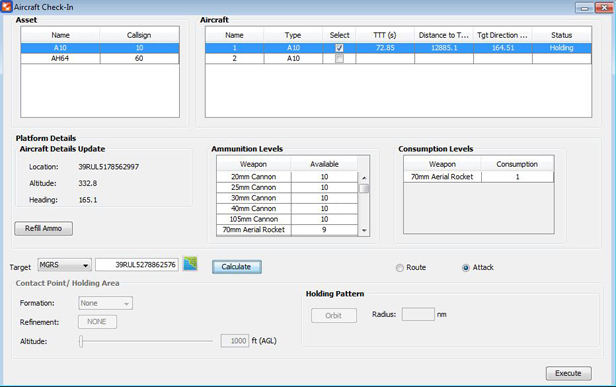The height and width of the screenshot is (387, 616).
Task: Click callsign 60 cell in Asset table
Action: (x=139, y=59)
